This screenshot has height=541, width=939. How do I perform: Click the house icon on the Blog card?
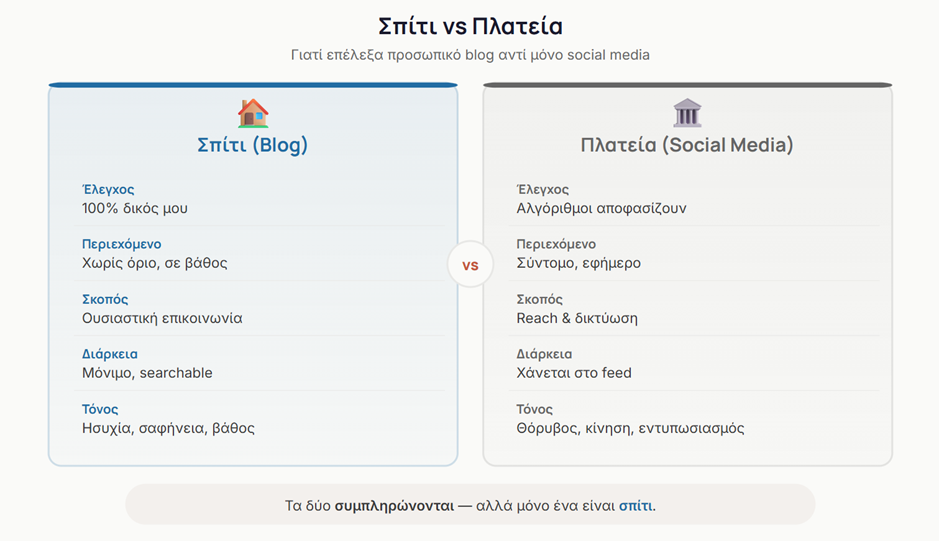pos(253,113)
